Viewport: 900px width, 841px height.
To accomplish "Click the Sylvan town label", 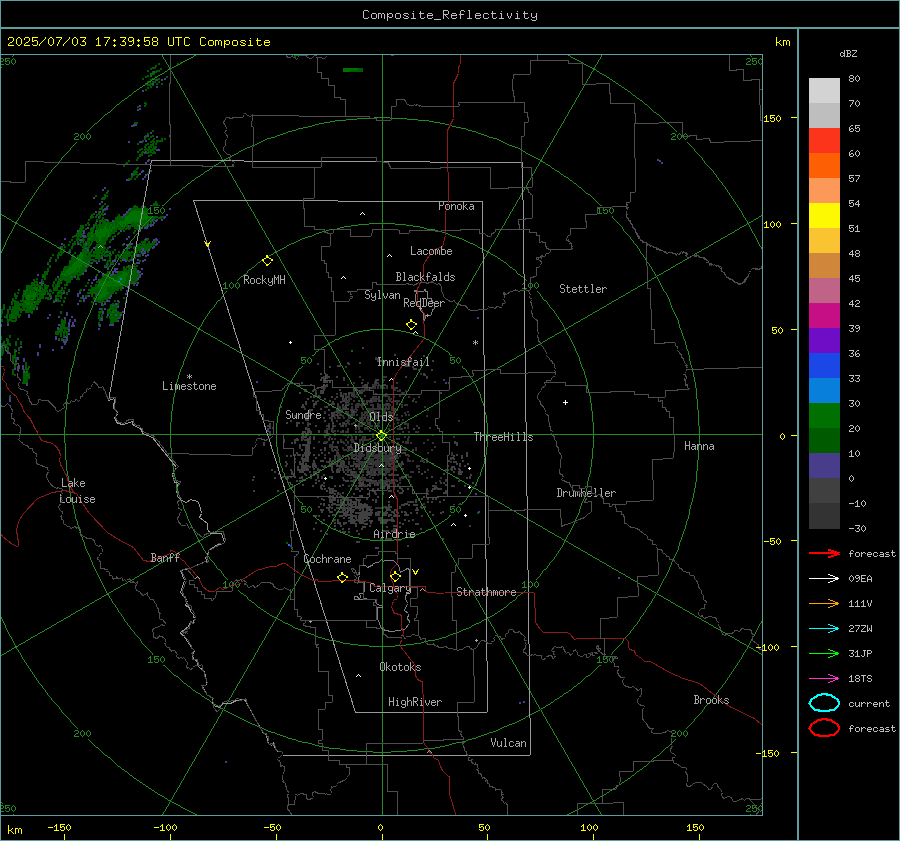I will tap(382, 296).
